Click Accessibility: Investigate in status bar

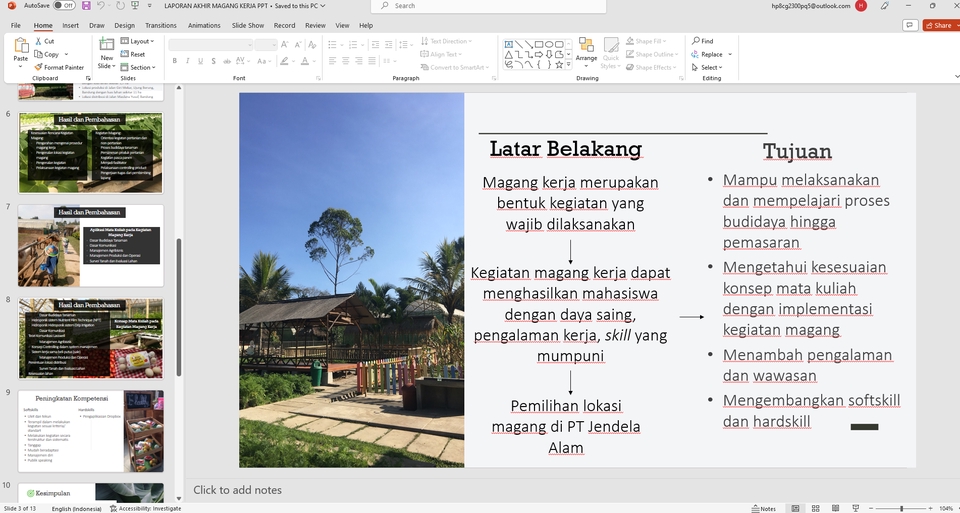[x=146, y=508]
